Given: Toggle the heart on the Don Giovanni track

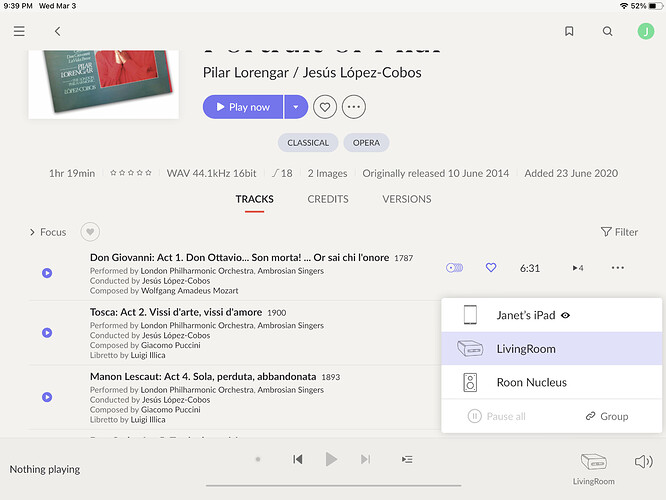Looking at the screenshot, I should tap(491, 268).
